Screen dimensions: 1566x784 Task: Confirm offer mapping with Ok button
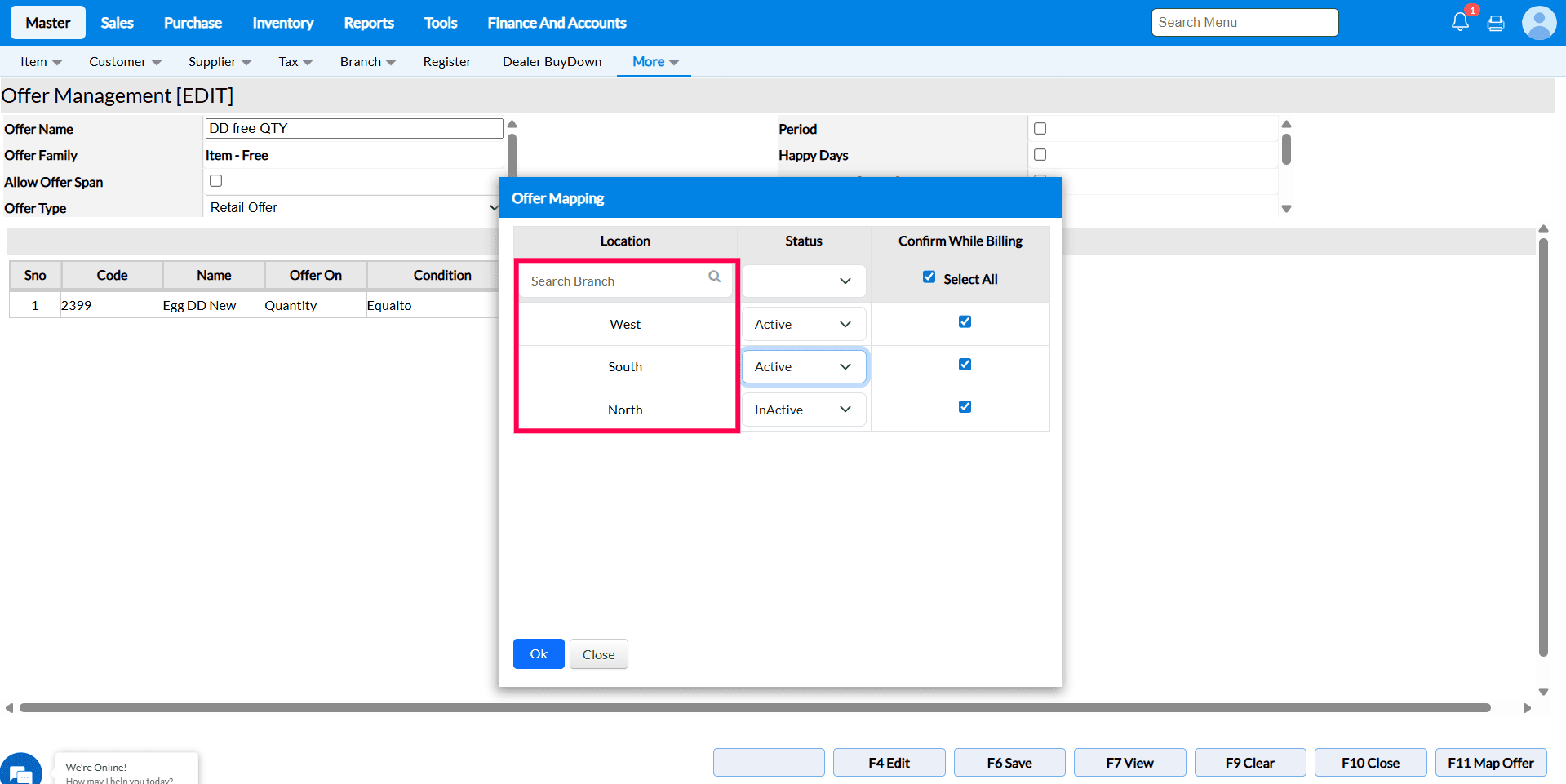coord(539,654)
